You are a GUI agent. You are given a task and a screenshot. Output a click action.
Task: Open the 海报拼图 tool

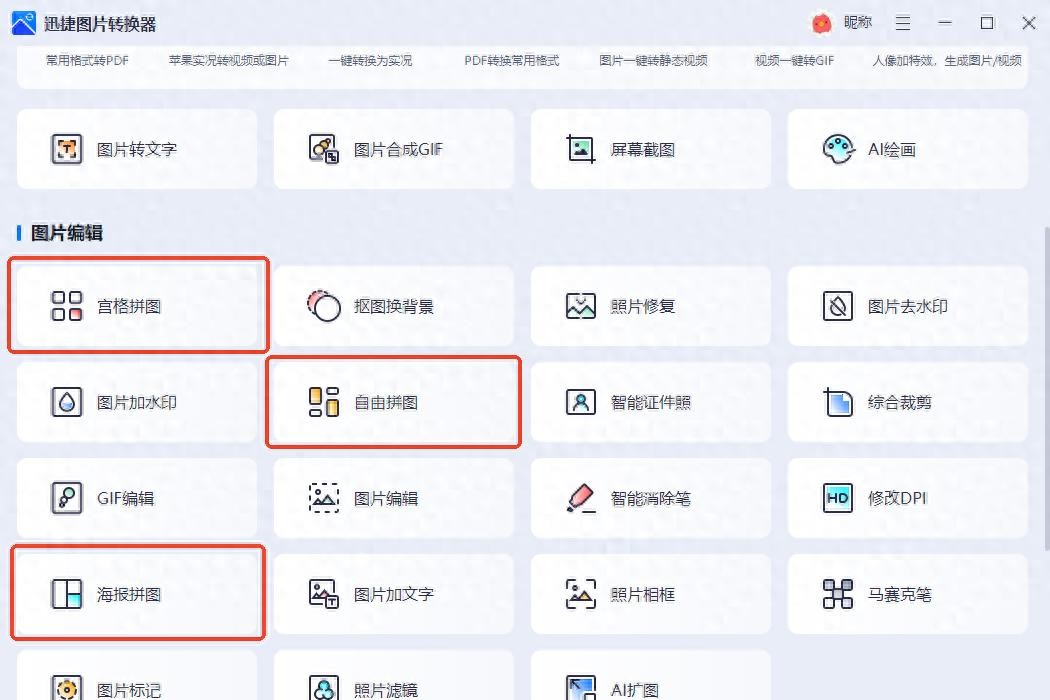coord(137,594)
